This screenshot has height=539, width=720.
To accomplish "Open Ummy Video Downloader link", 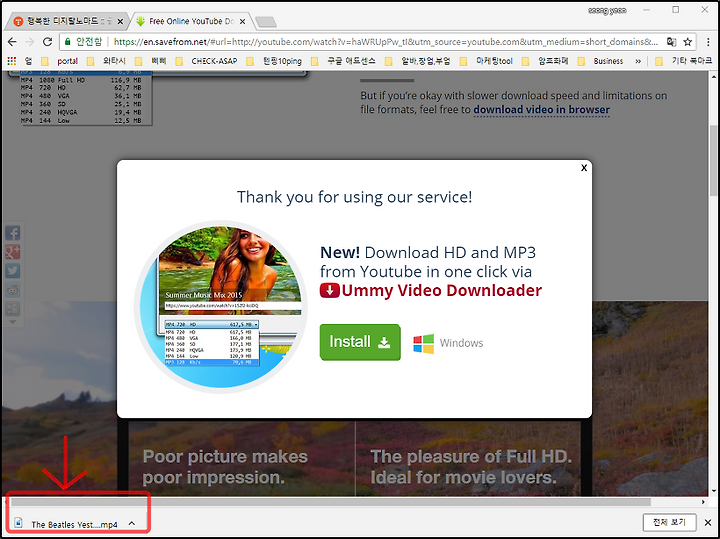I will (441, 291).
